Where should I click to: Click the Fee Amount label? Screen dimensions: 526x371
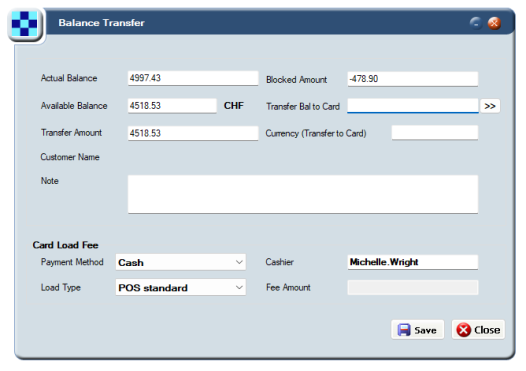(x=288, y=287)
